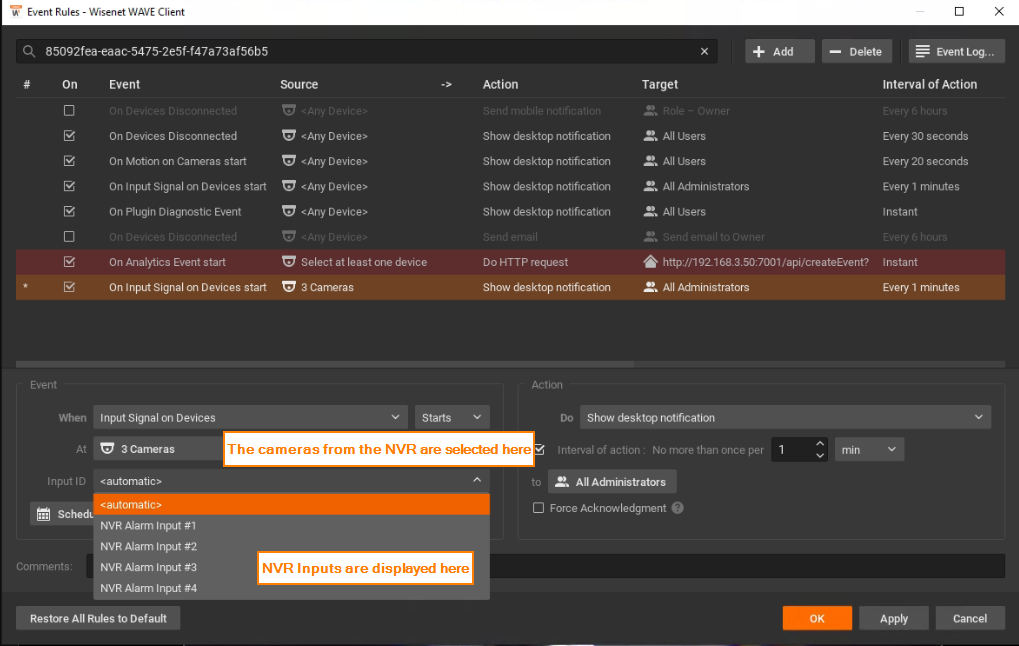Click users icon in Every 20 seconds row
This screenshot has width=1019, height=646.
650,161
